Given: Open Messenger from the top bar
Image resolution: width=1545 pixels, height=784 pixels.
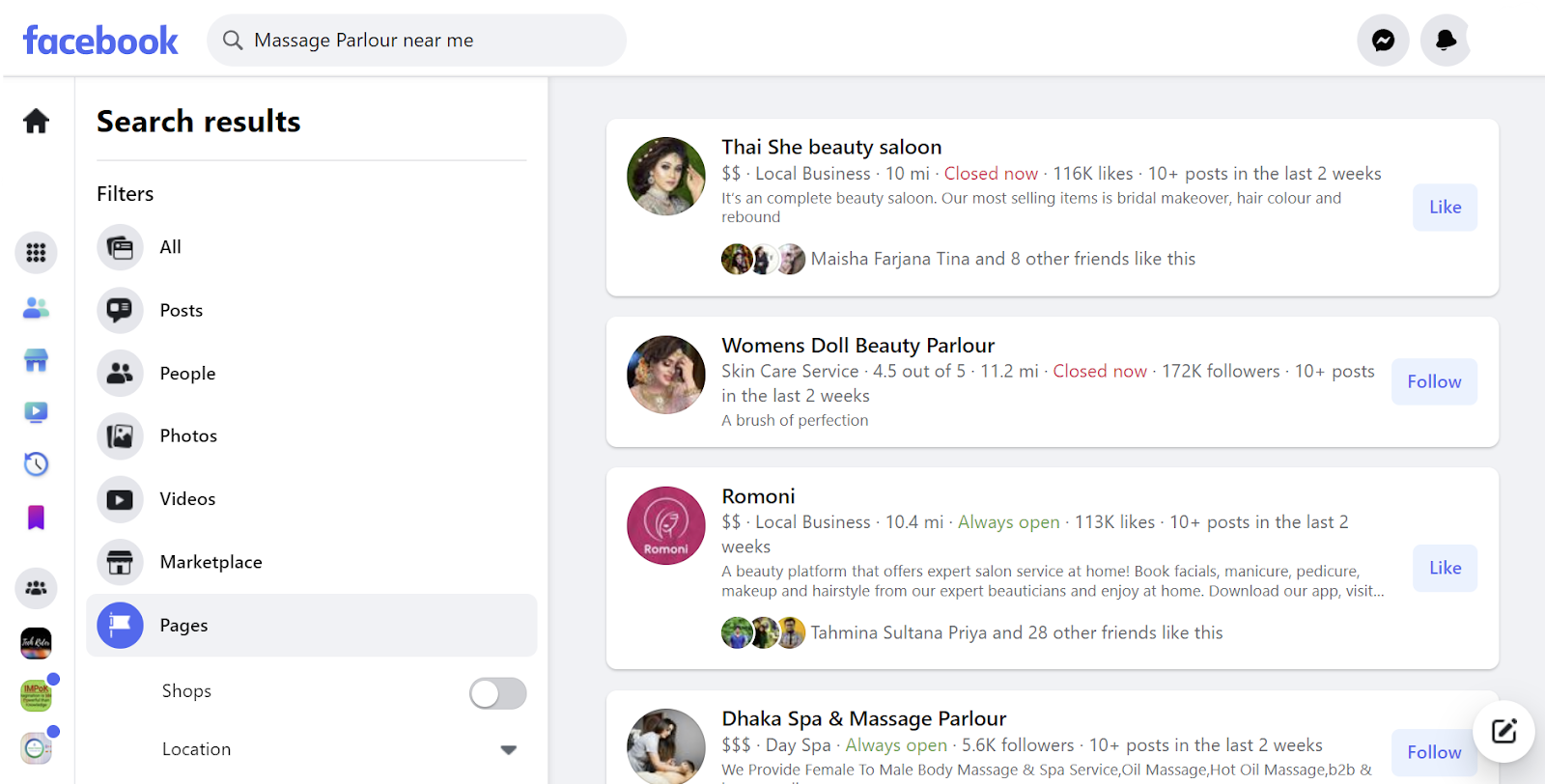Looking at the screenshot, I should click(x=1383, y=40).
